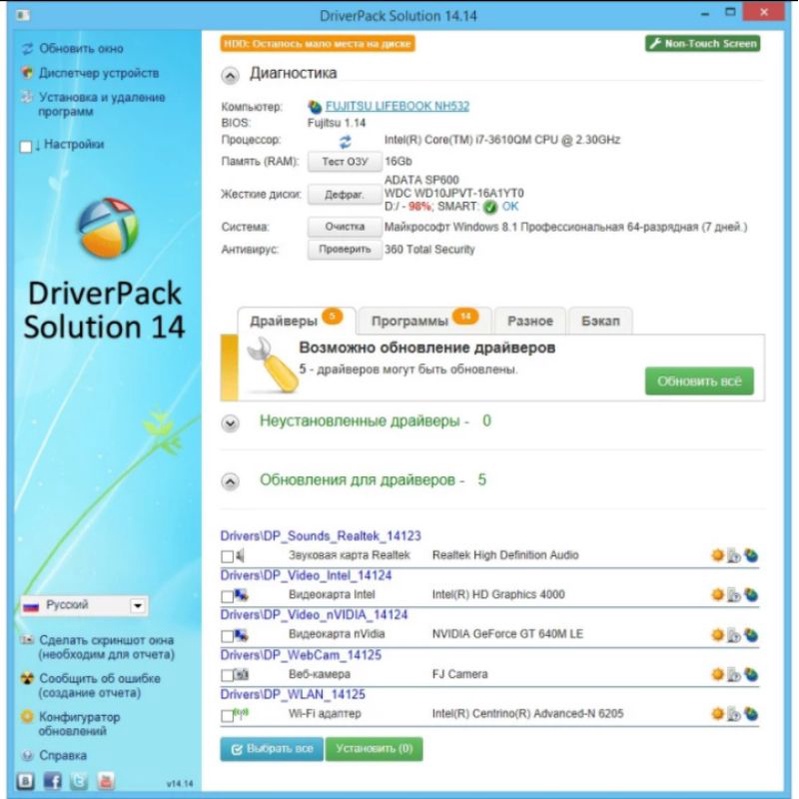The image size is (799, 799).
Task: Click Сообщить об ошибке option
Action: click(100, 686)
